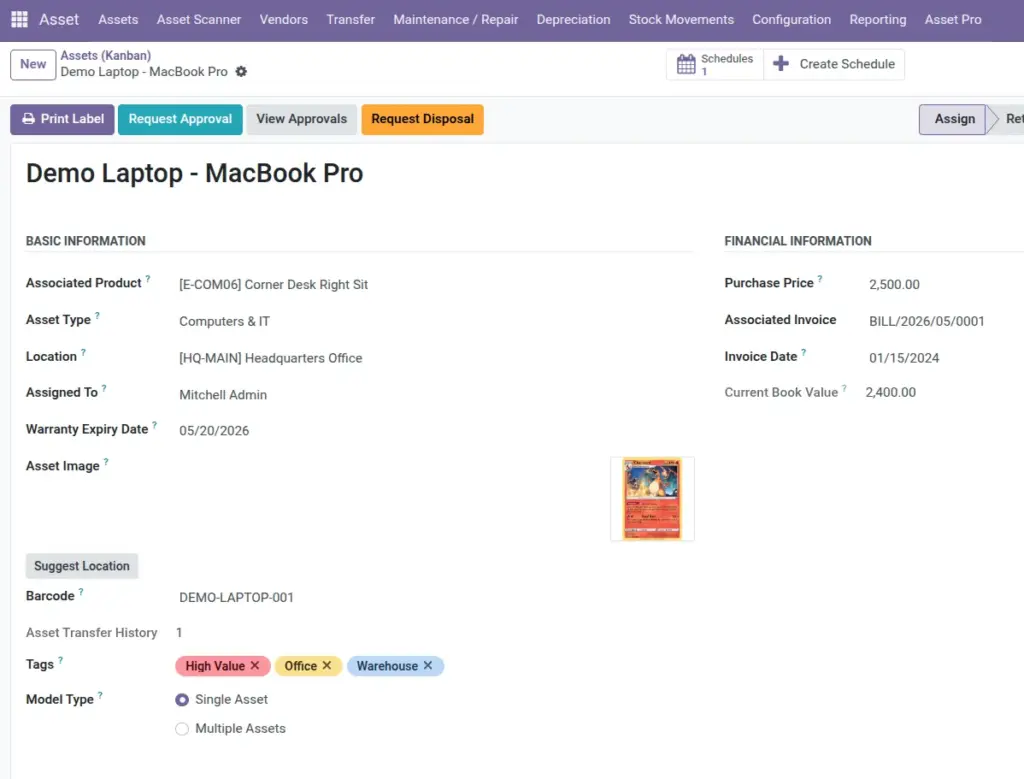Screen dimensions: 1024x779
Task: Click the Asset Transfer History value 1
Action: point(179,633)
